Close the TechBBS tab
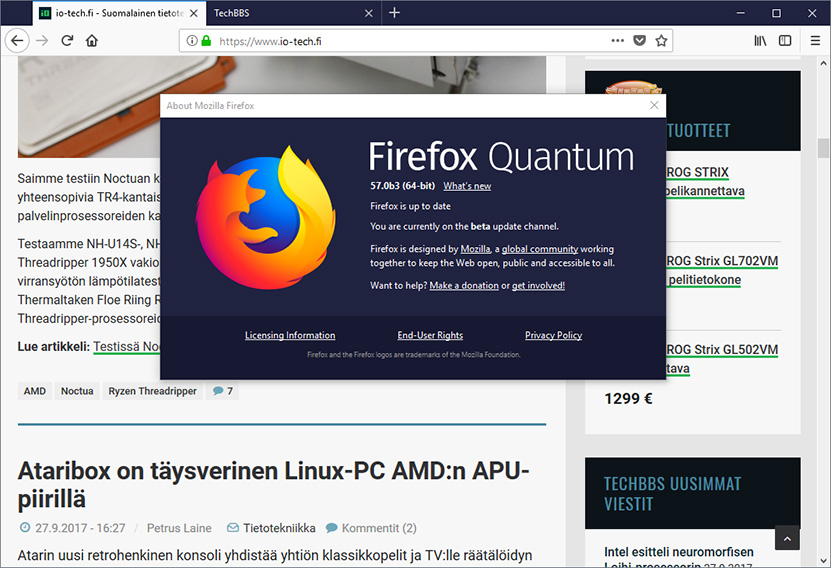 [x=369, y=13]
